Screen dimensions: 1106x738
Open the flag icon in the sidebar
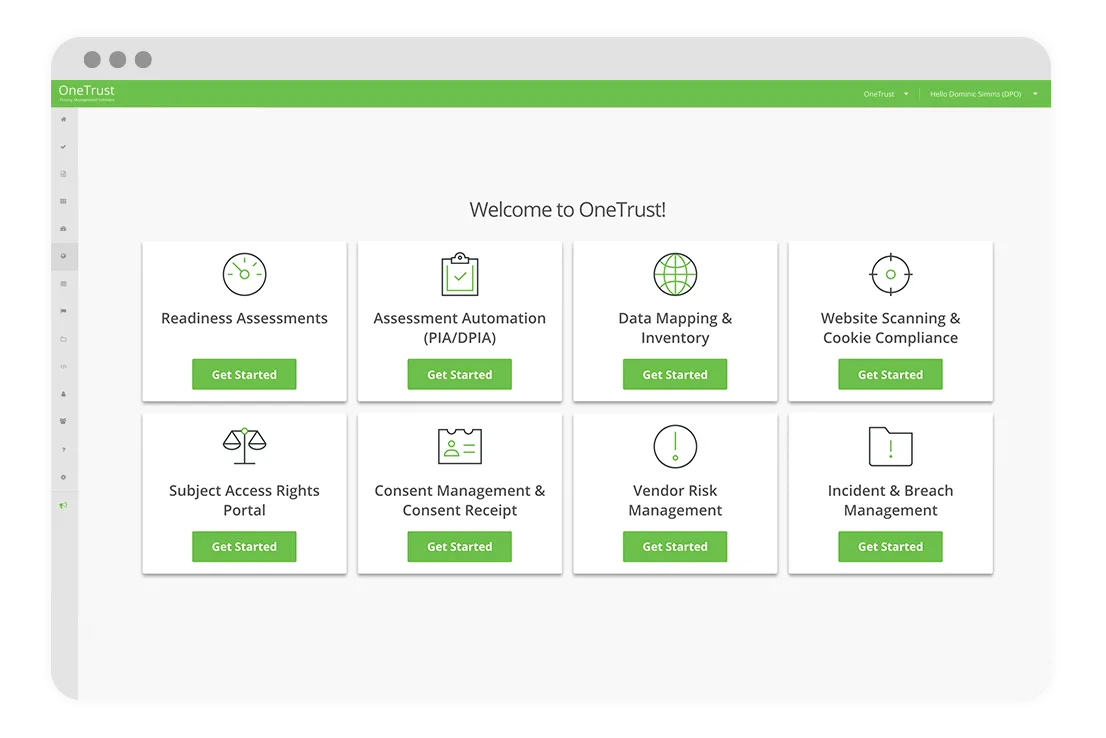(x=63, y=311)
